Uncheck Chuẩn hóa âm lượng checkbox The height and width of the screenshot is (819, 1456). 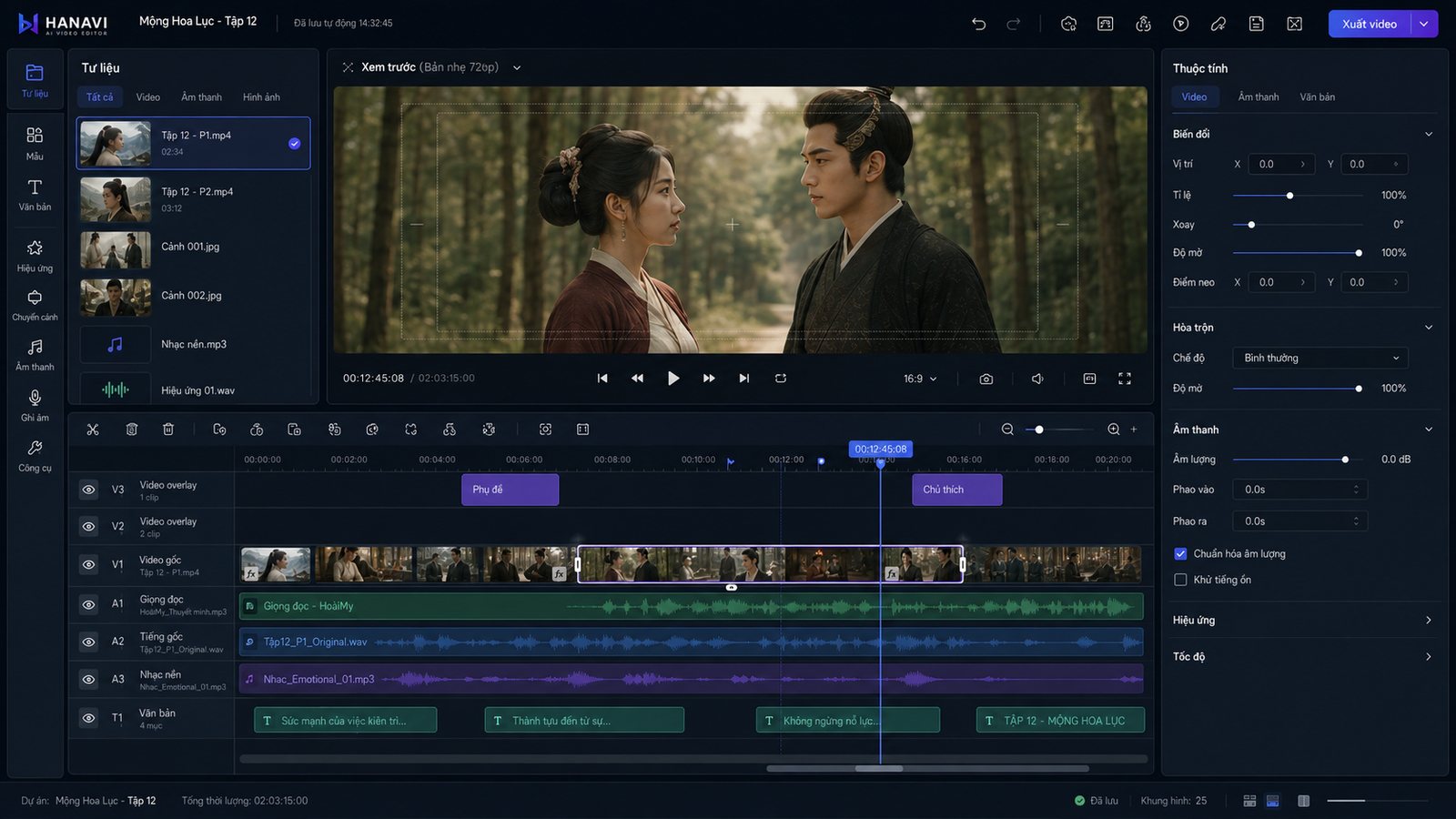1180,553
